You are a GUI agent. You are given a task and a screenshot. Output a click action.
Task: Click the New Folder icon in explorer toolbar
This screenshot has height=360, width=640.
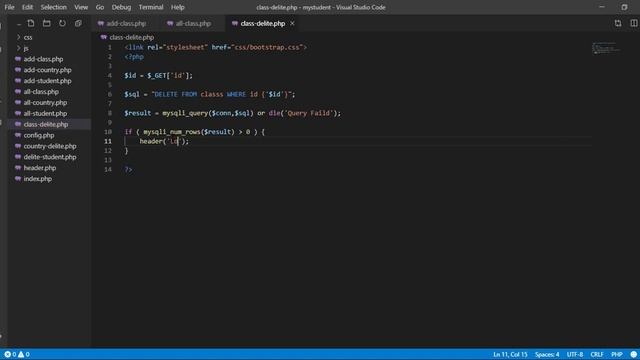pos(47,23)
